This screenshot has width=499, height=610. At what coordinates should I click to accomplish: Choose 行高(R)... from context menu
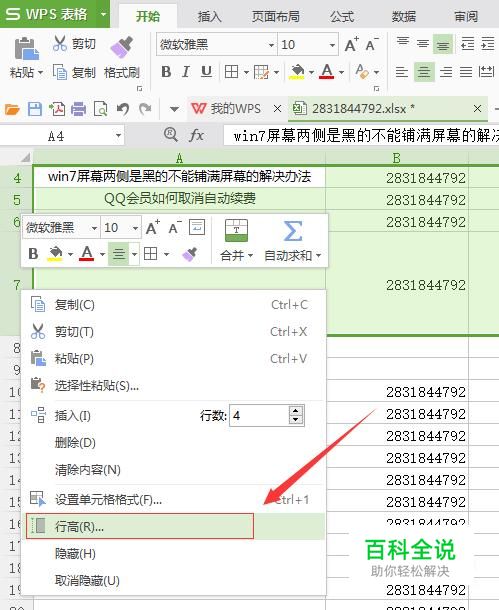[x=173, y=526]
